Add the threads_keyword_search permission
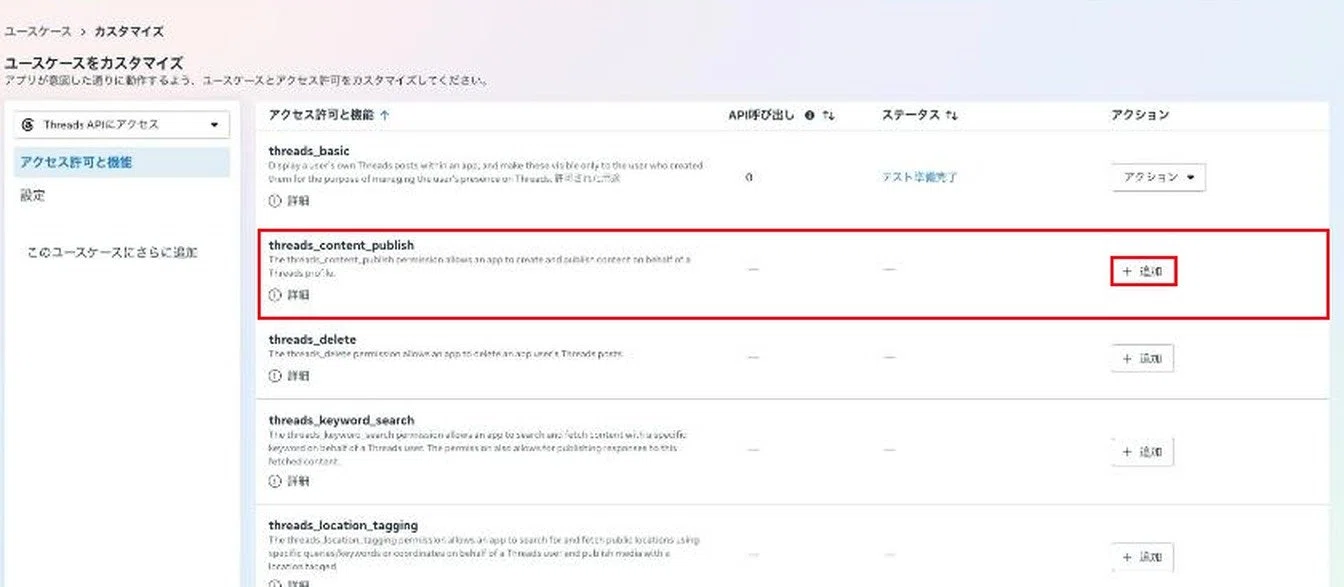Screen dimensions: 1344x587 [x=1142, y=452]
